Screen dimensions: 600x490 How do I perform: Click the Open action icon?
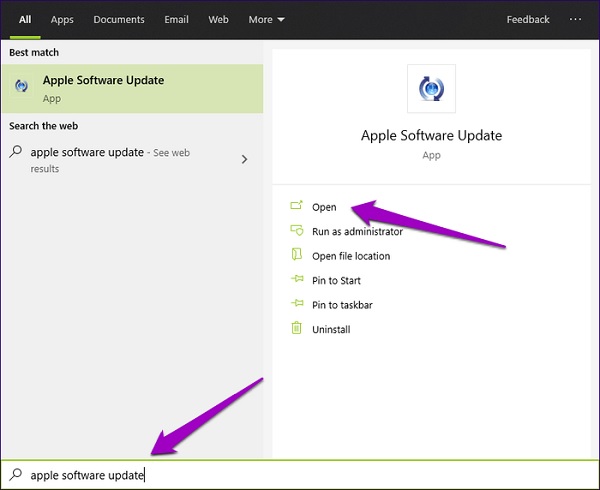pyautogui.click(x=296, y=207)
